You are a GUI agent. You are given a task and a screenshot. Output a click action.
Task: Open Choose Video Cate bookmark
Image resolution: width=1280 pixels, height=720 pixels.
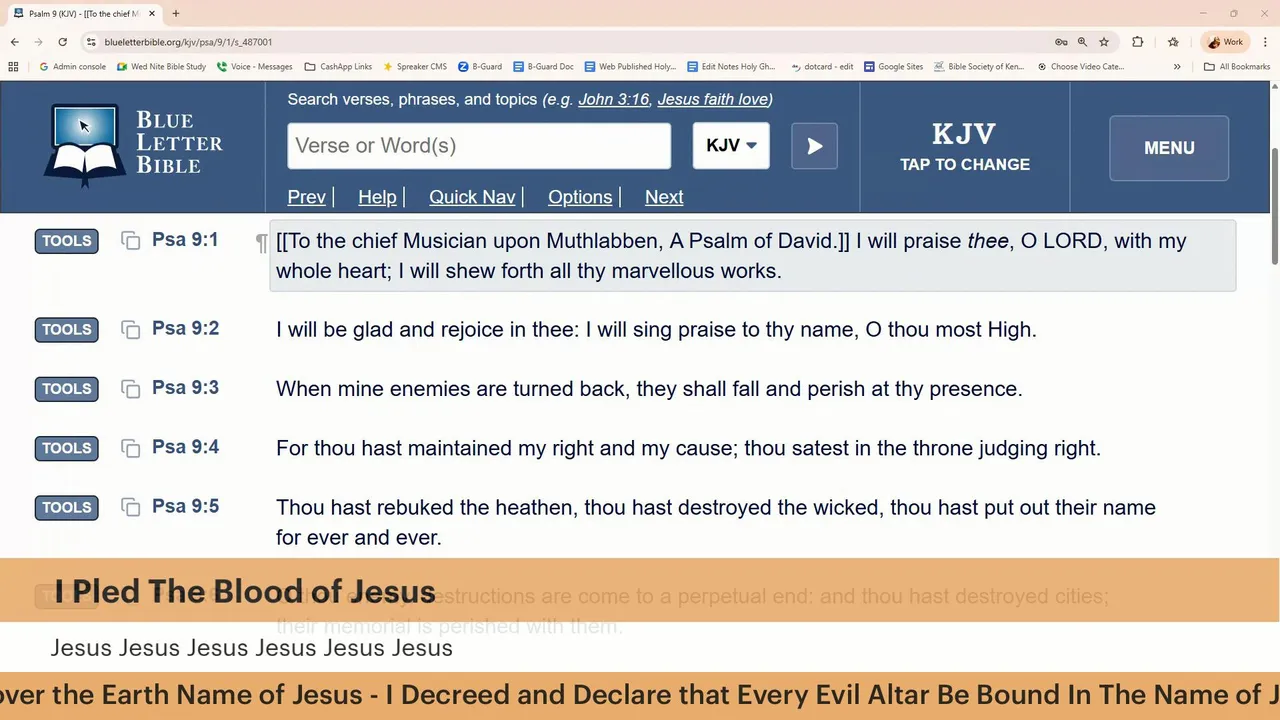click(x=1080, y=67)
